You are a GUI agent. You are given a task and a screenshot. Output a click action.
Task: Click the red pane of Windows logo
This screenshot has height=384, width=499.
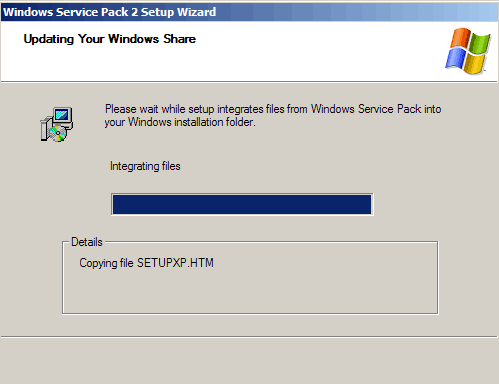point(460,38)
